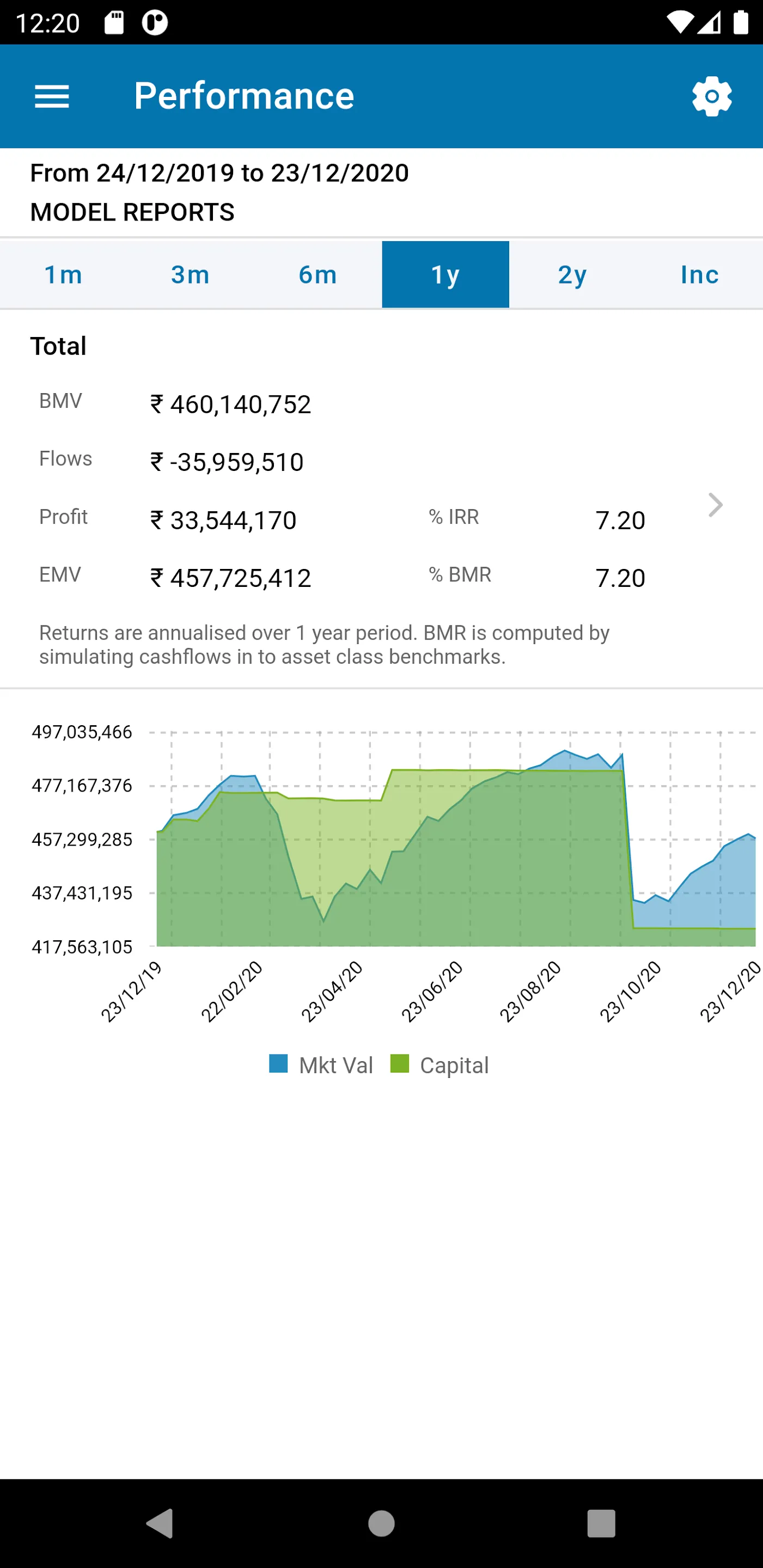Select the 2y period tab
Screen dimensions: 763x1568
tap(572, 274)
